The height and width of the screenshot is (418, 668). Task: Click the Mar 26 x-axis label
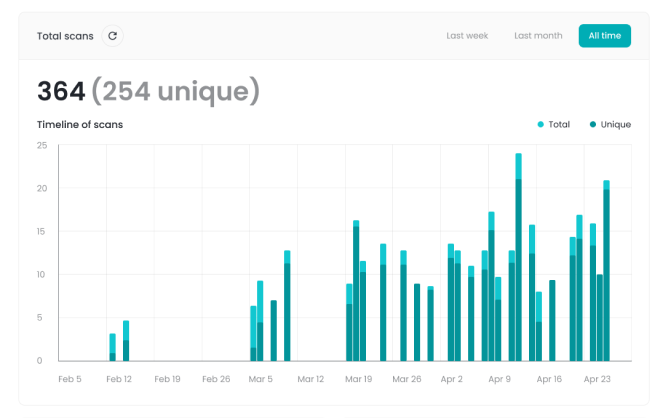click(x=405, y=380)
